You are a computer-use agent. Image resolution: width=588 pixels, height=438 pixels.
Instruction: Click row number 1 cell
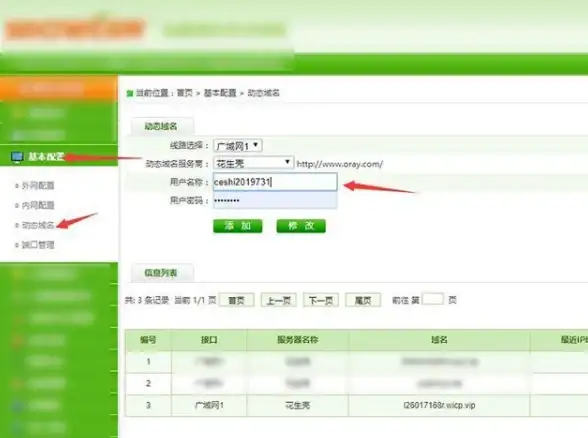click(x=148, y=362)
